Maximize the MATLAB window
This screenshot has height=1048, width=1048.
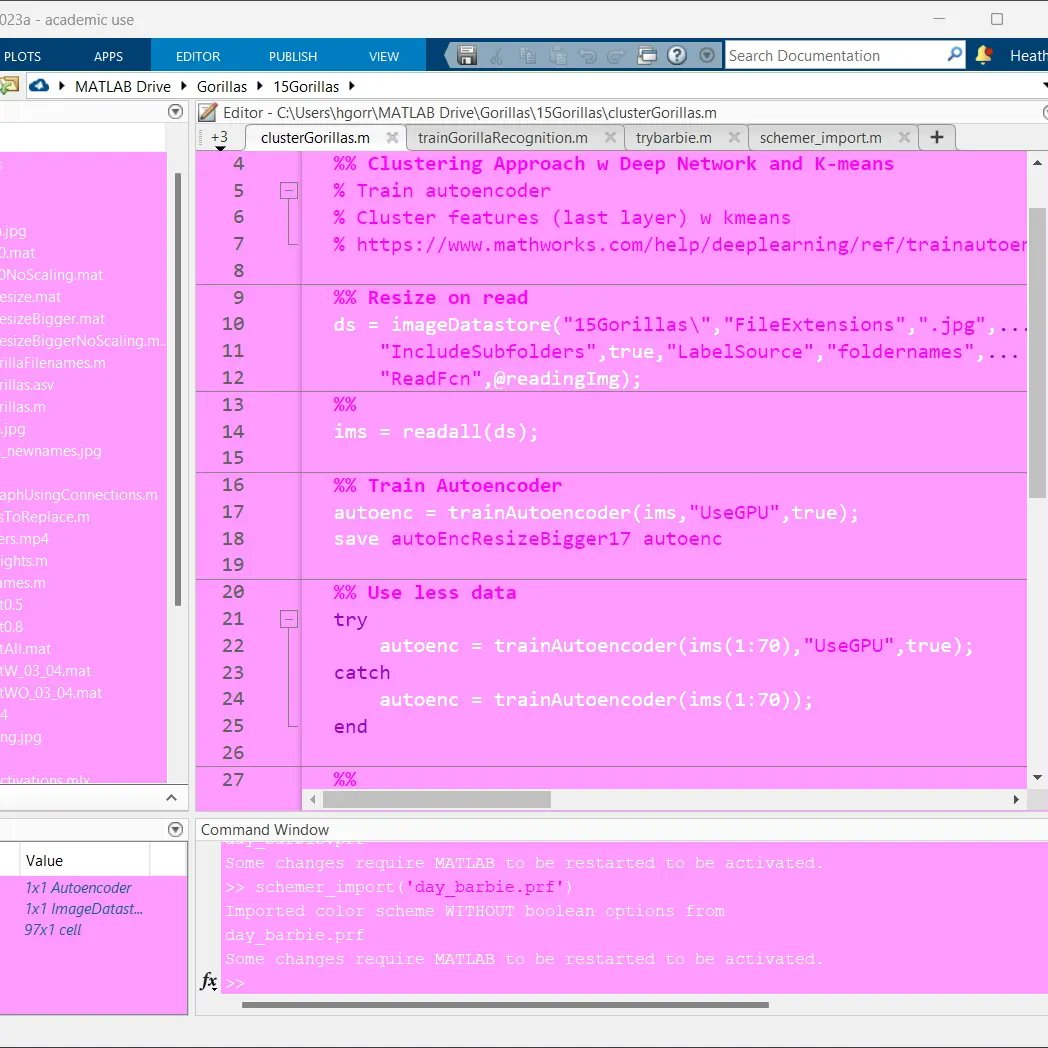point(997,19)
